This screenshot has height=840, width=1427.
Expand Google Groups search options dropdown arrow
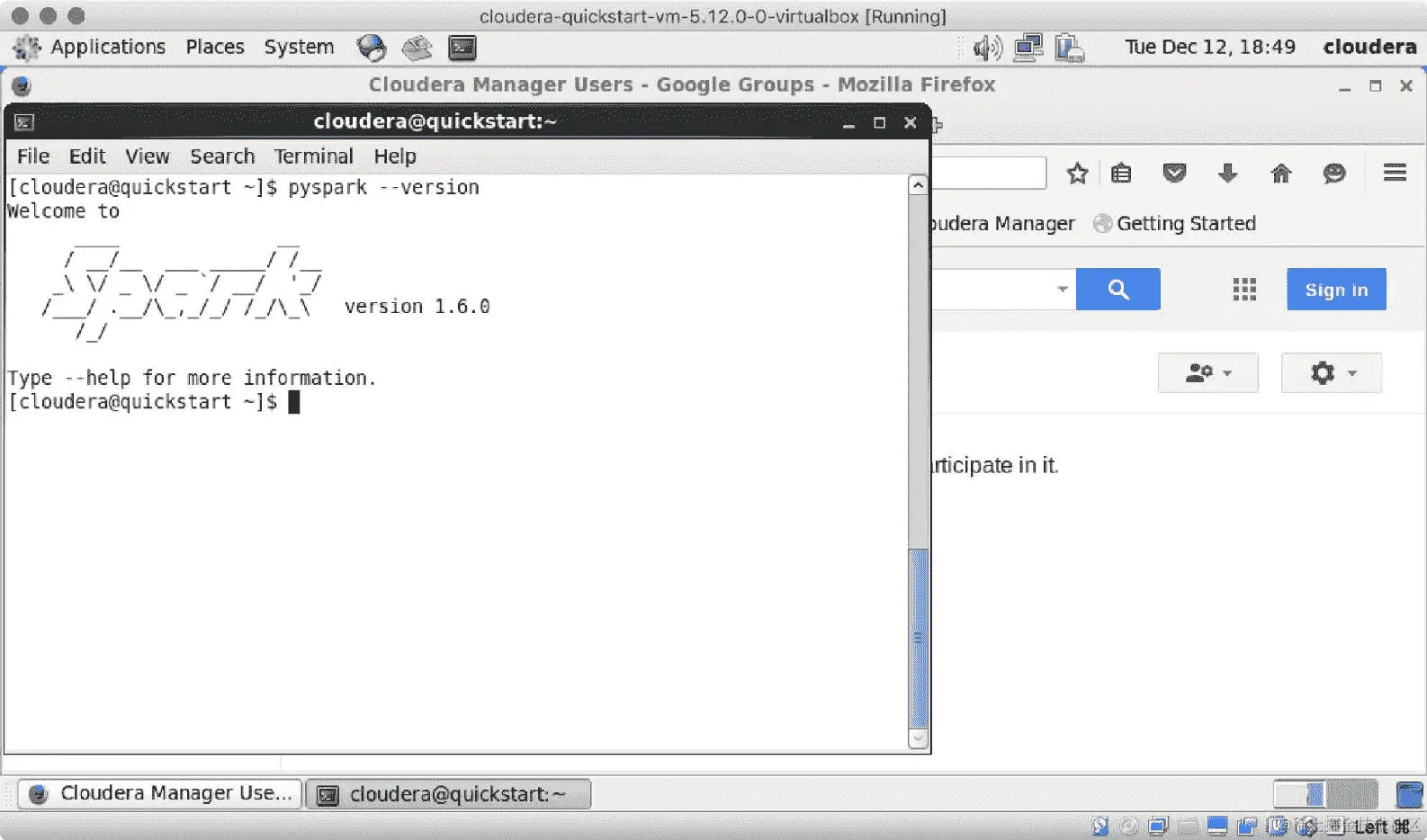1062,289
